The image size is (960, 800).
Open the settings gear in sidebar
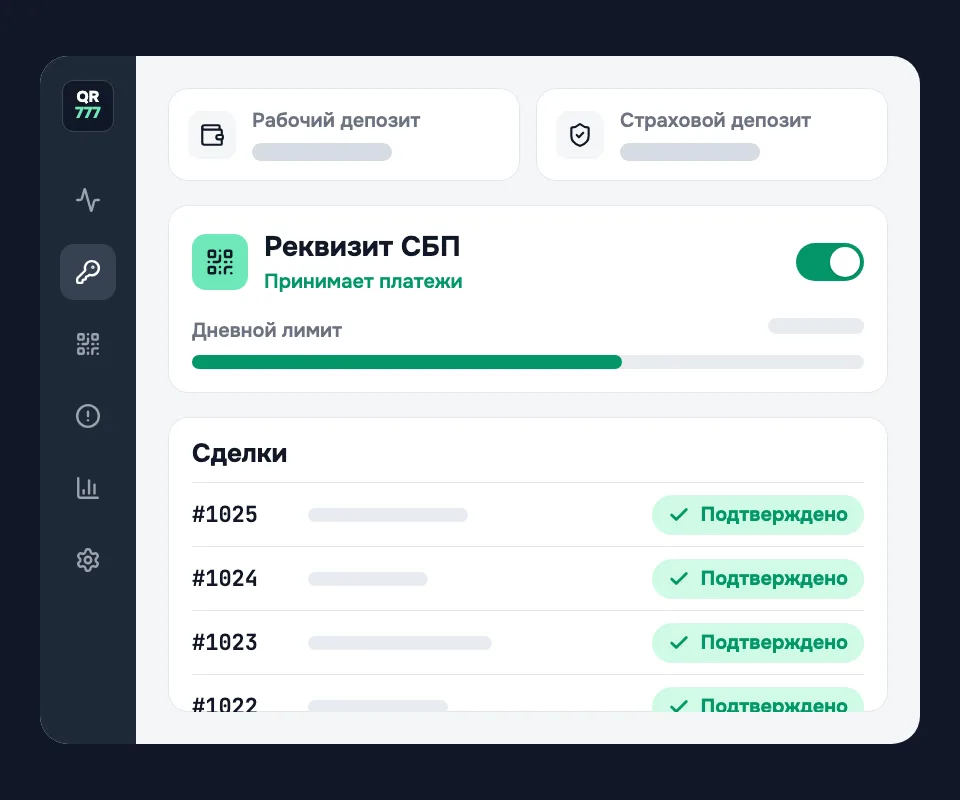(88, 560)
